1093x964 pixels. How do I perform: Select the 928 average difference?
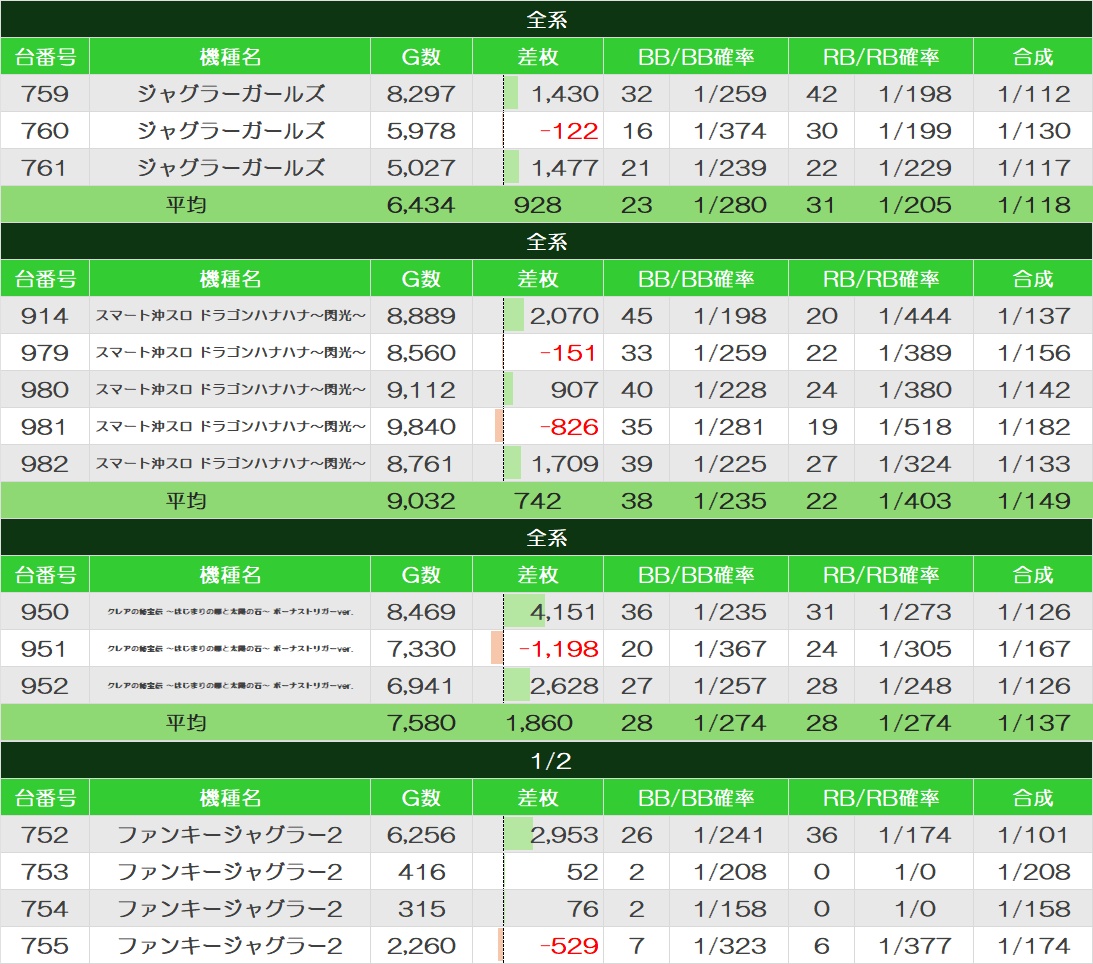click(537, 205)
